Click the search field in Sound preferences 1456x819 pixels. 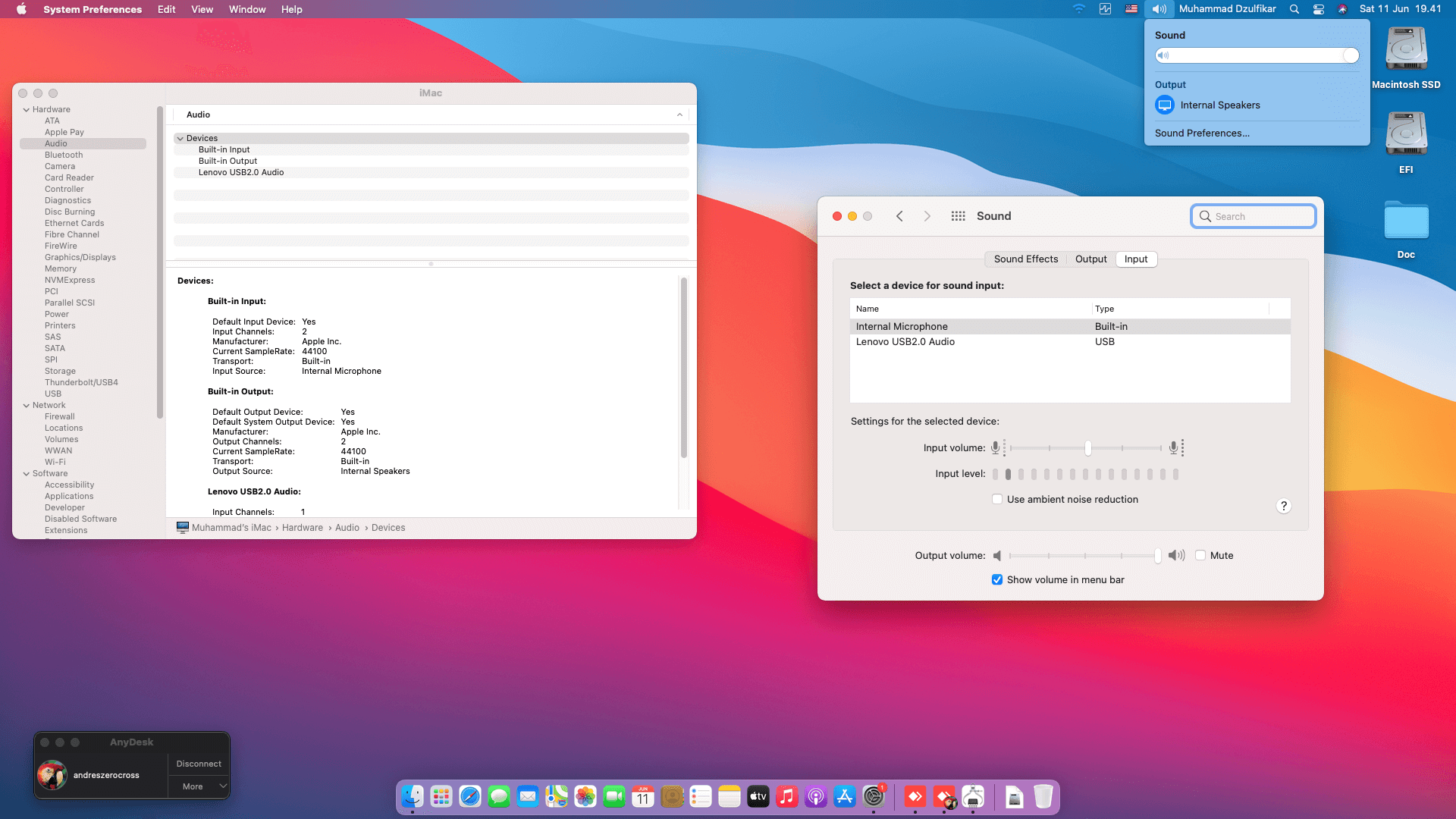tap(1253, 216)
